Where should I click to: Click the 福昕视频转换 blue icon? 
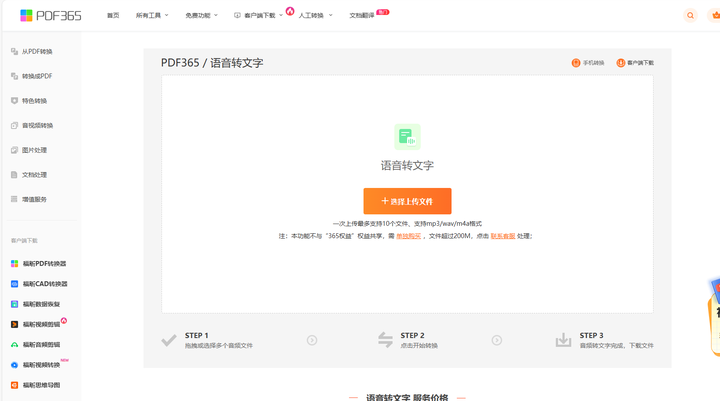coord(14,365)
